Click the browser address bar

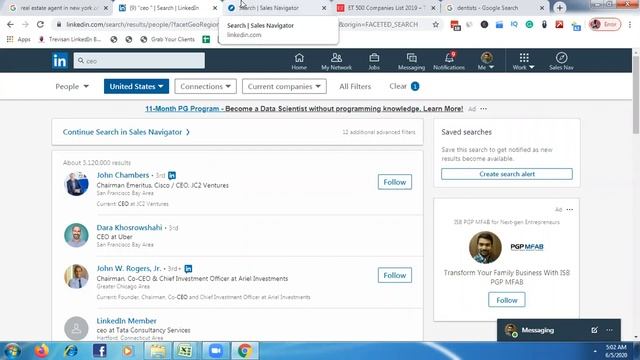(245, 24)
